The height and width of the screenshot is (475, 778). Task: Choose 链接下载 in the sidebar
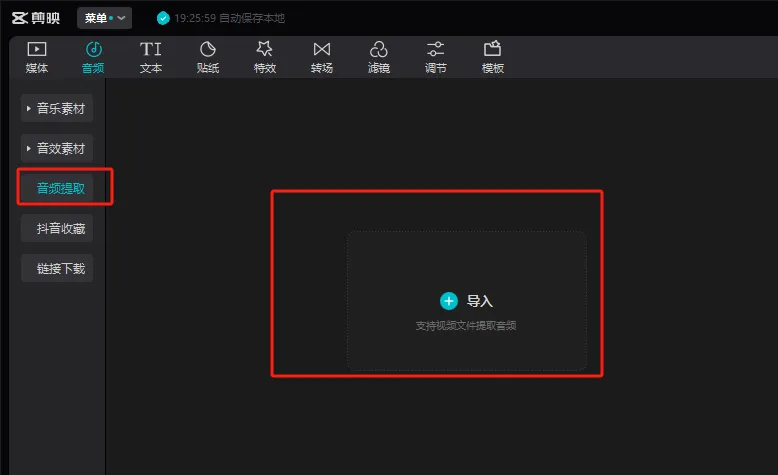coord(60,268)
